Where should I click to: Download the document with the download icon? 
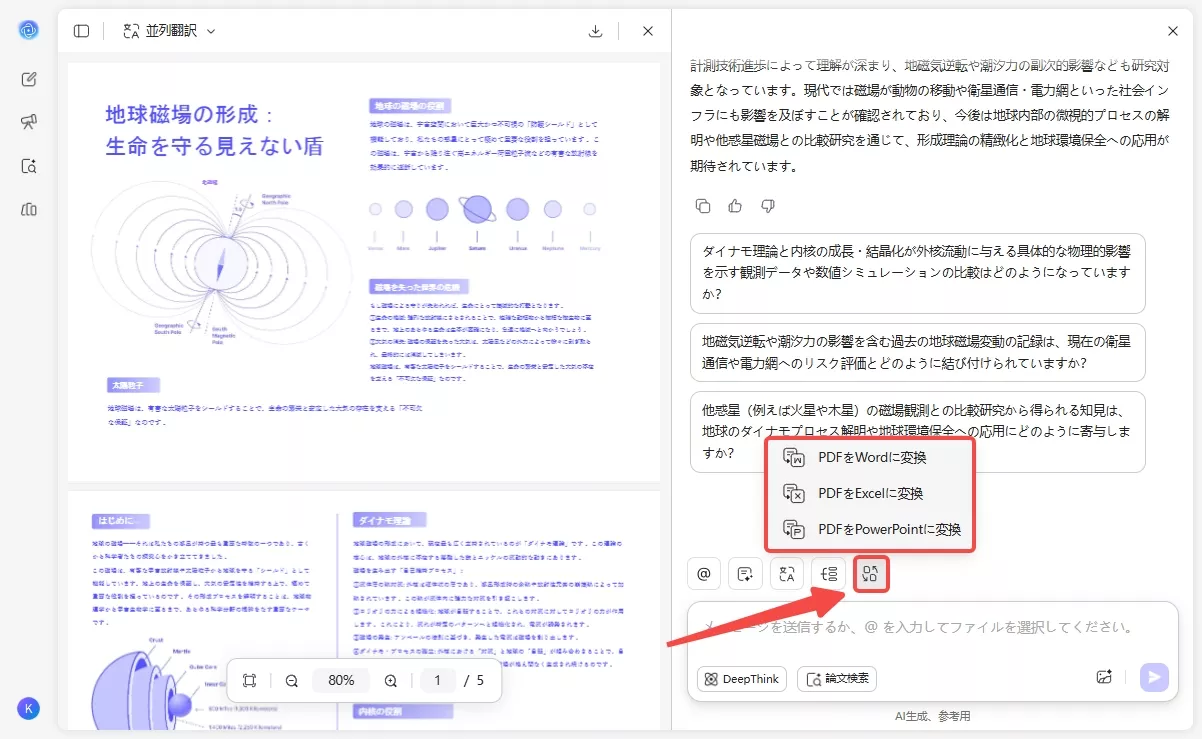coord(596,31)
